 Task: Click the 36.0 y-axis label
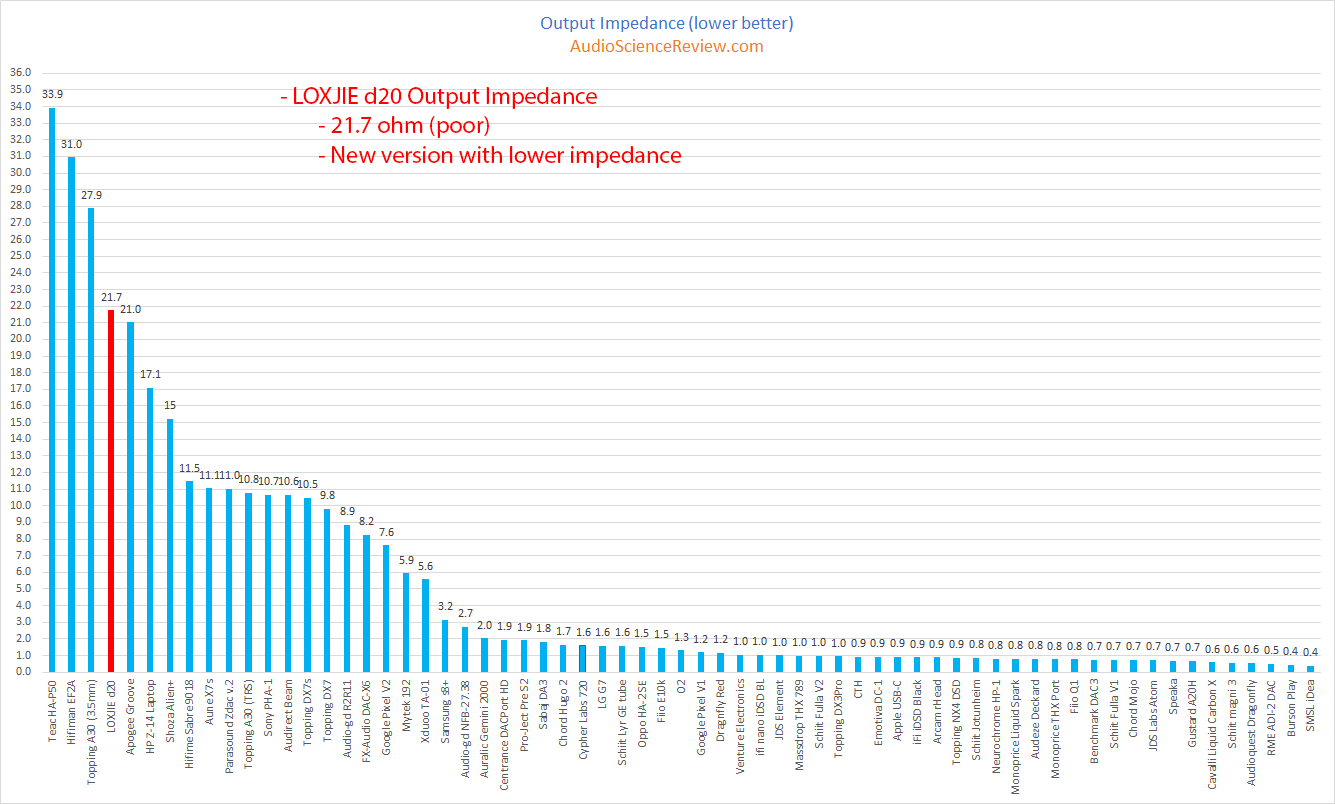21,73
